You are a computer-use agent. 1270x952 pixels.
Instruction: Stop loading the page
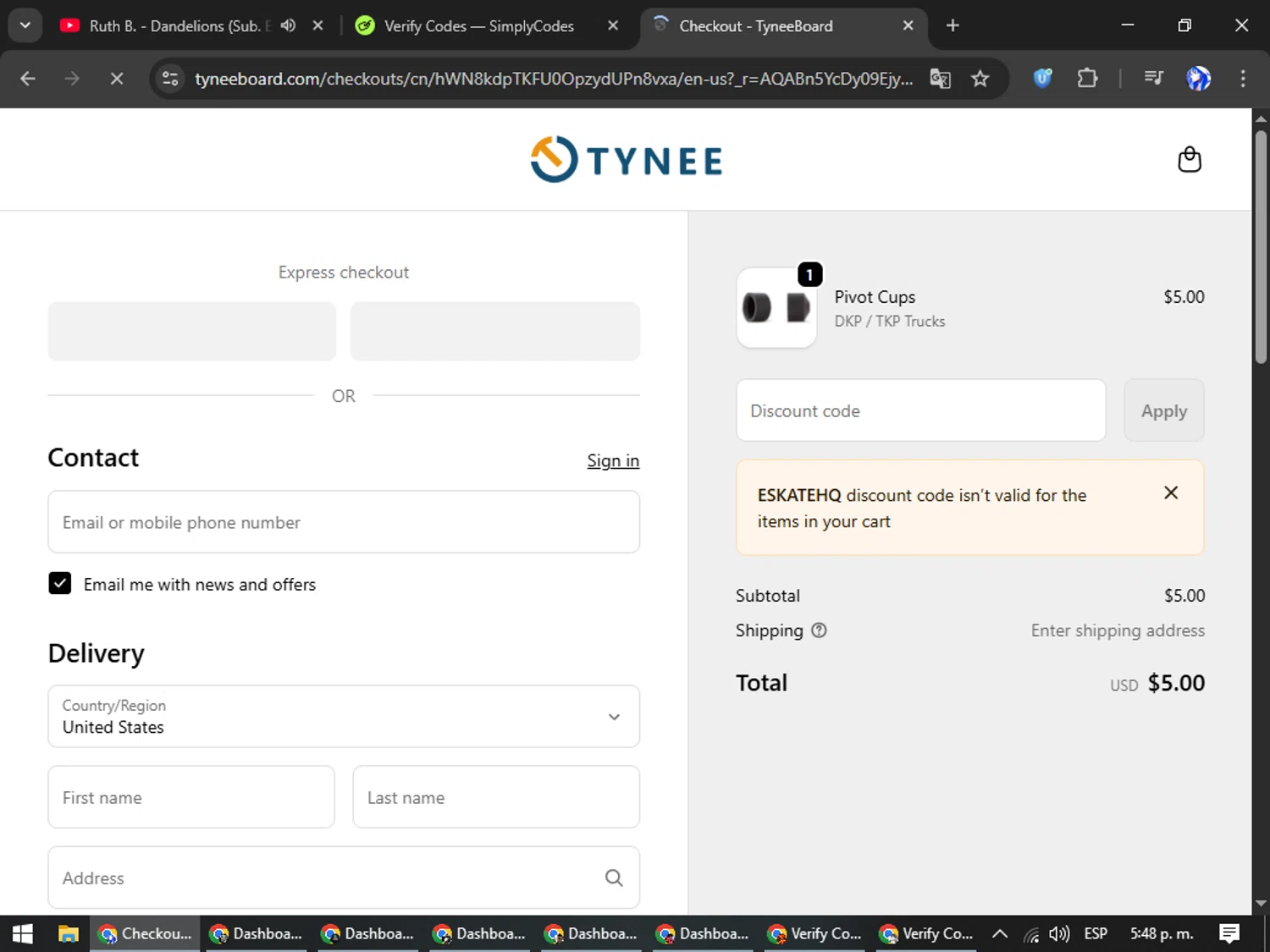[x=117, y=79]
